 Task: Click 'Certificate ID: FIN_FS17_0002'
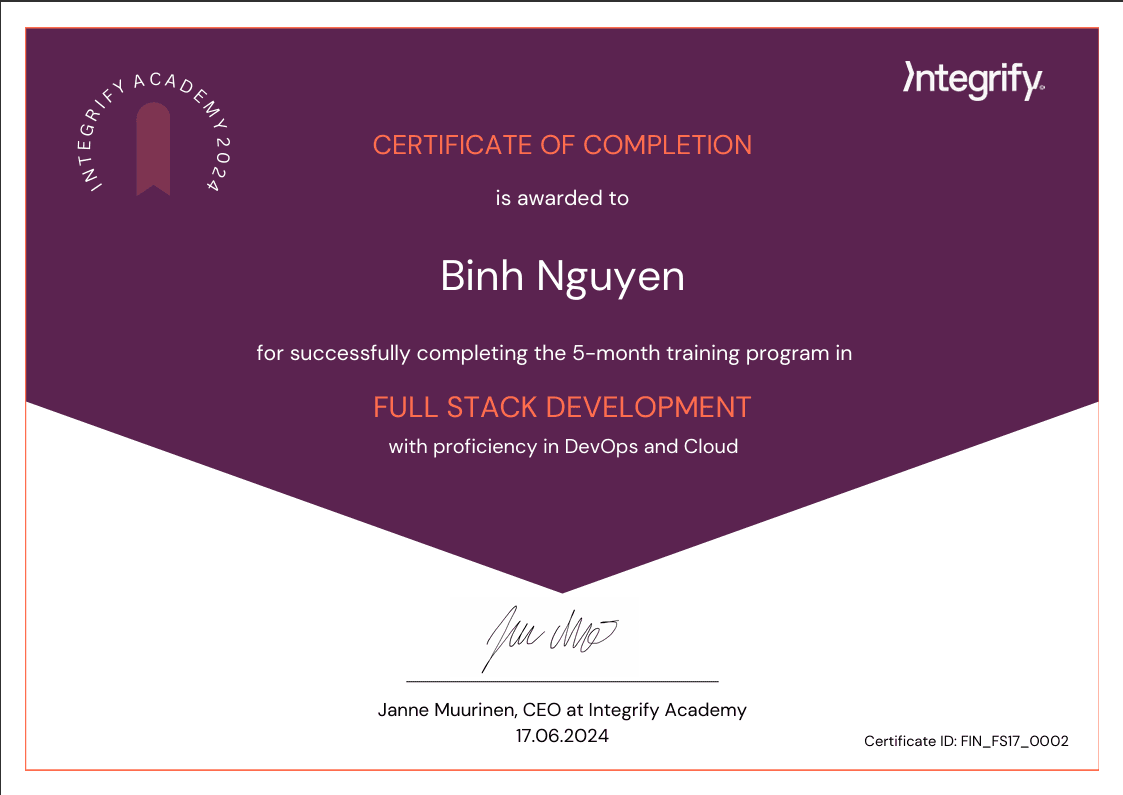966,741
